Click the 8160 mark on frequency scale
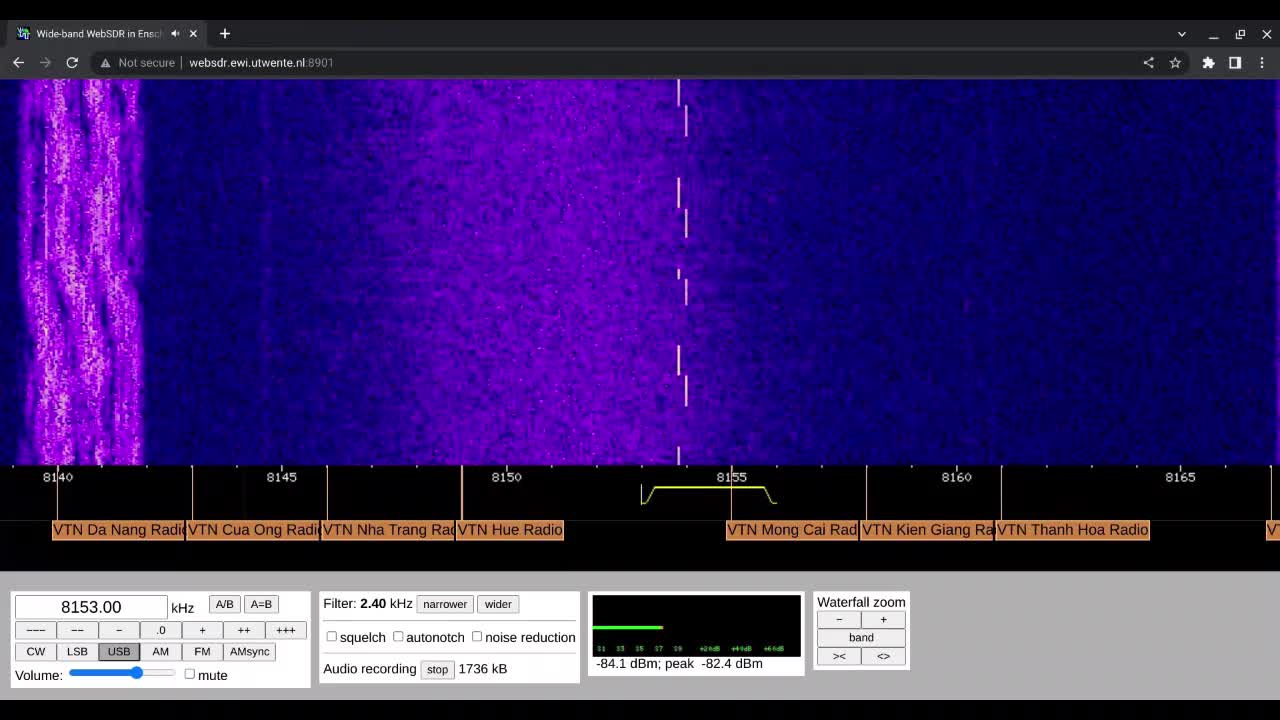 click(x=956, y=477)
